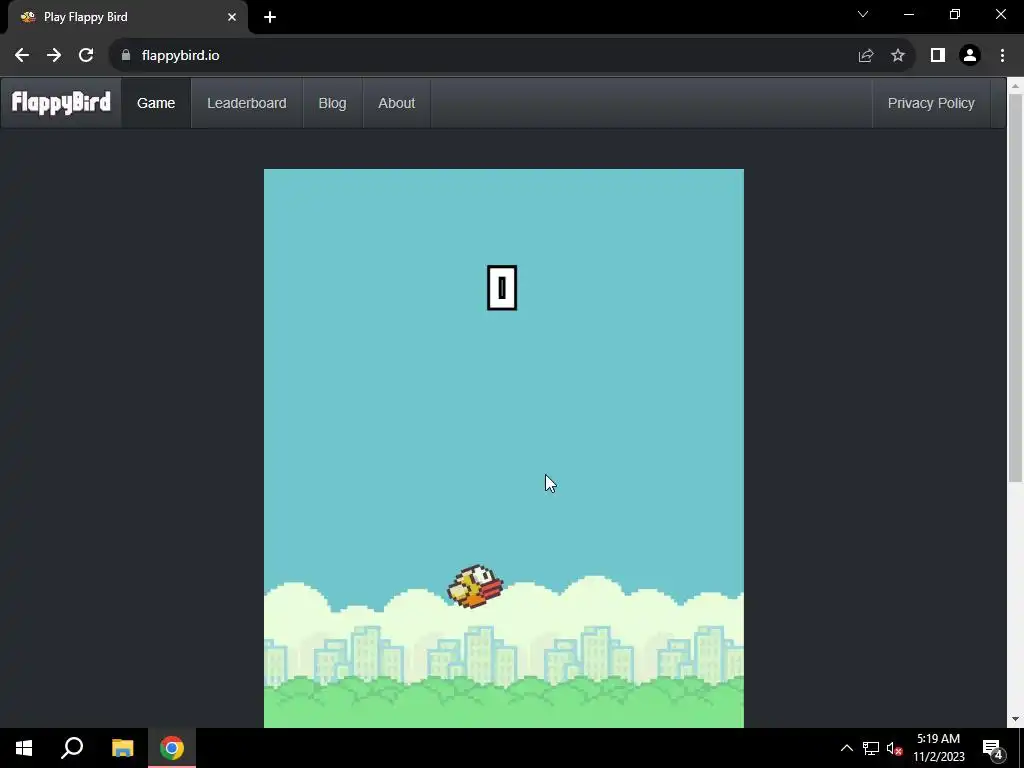Open the Leaderboard page
Viewport: 1024px width, 768px height.
point(247,103)
